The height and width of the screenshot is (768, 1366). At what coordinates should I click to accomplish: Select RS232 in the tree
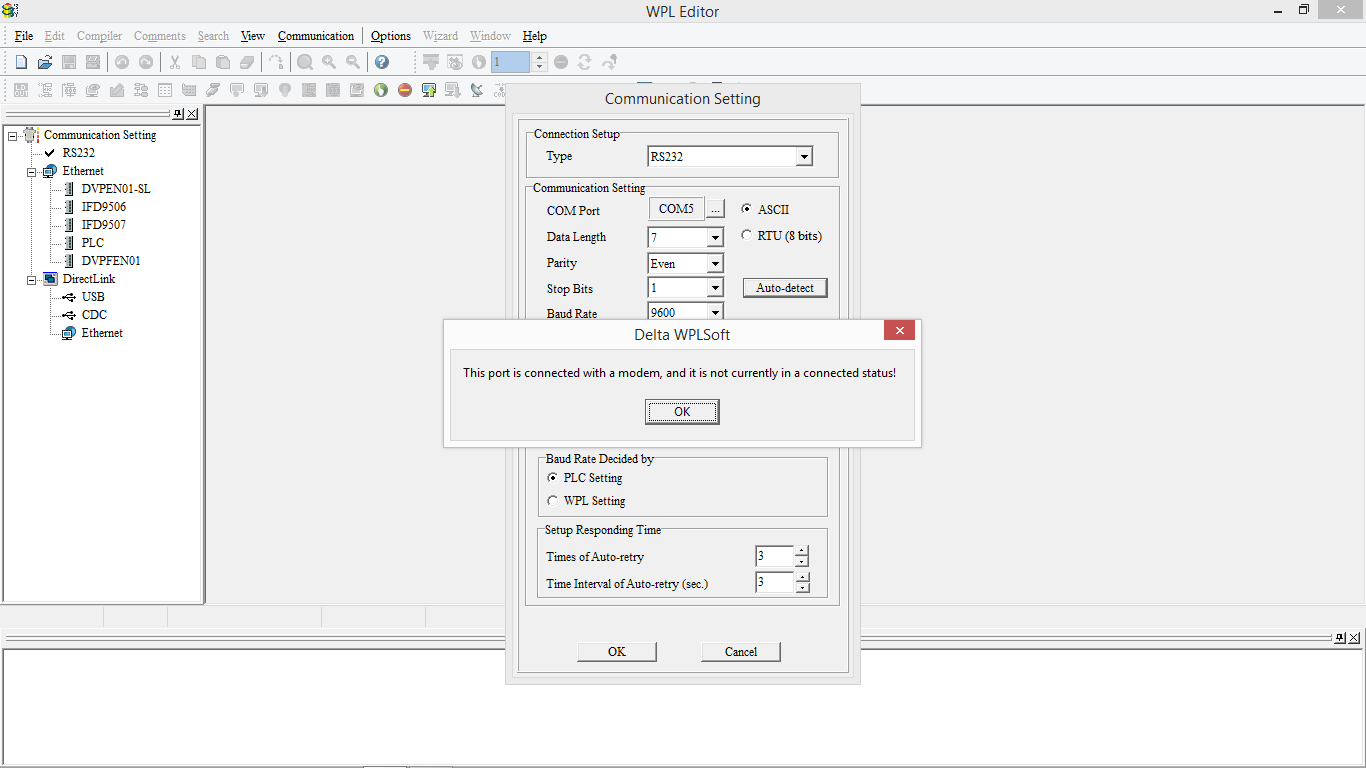point(78,153)
